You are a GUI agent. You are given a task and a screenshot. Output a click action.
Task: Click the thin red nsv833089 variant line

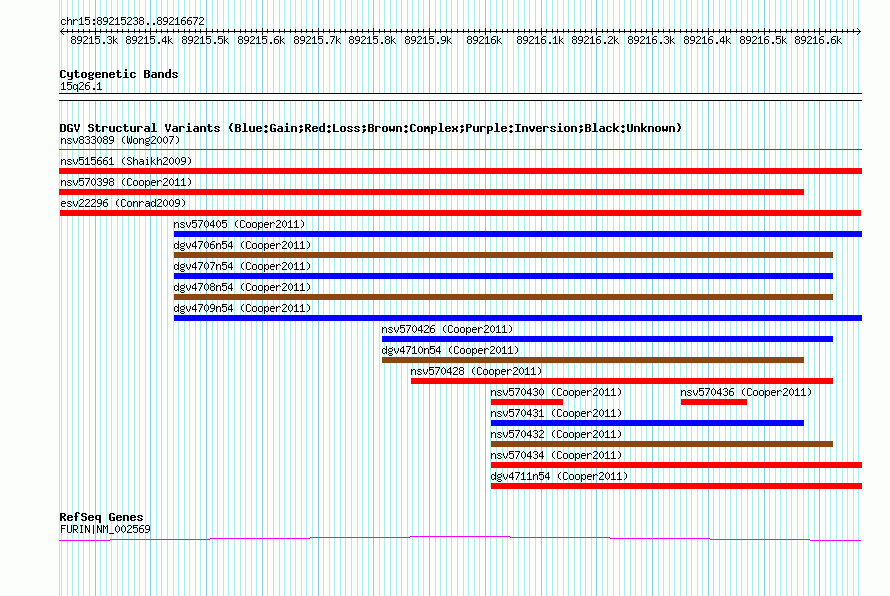460,150
